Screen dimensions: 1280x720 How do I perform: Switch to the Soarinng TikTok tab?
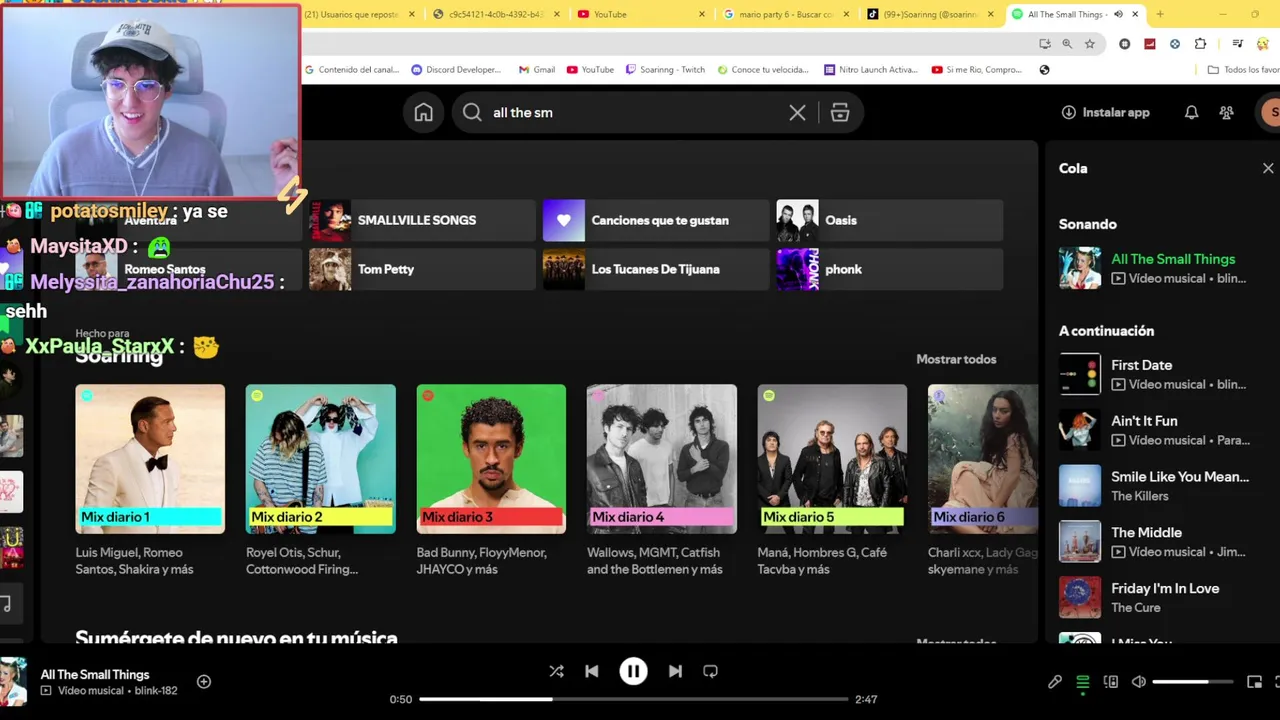tap(931, 14)
